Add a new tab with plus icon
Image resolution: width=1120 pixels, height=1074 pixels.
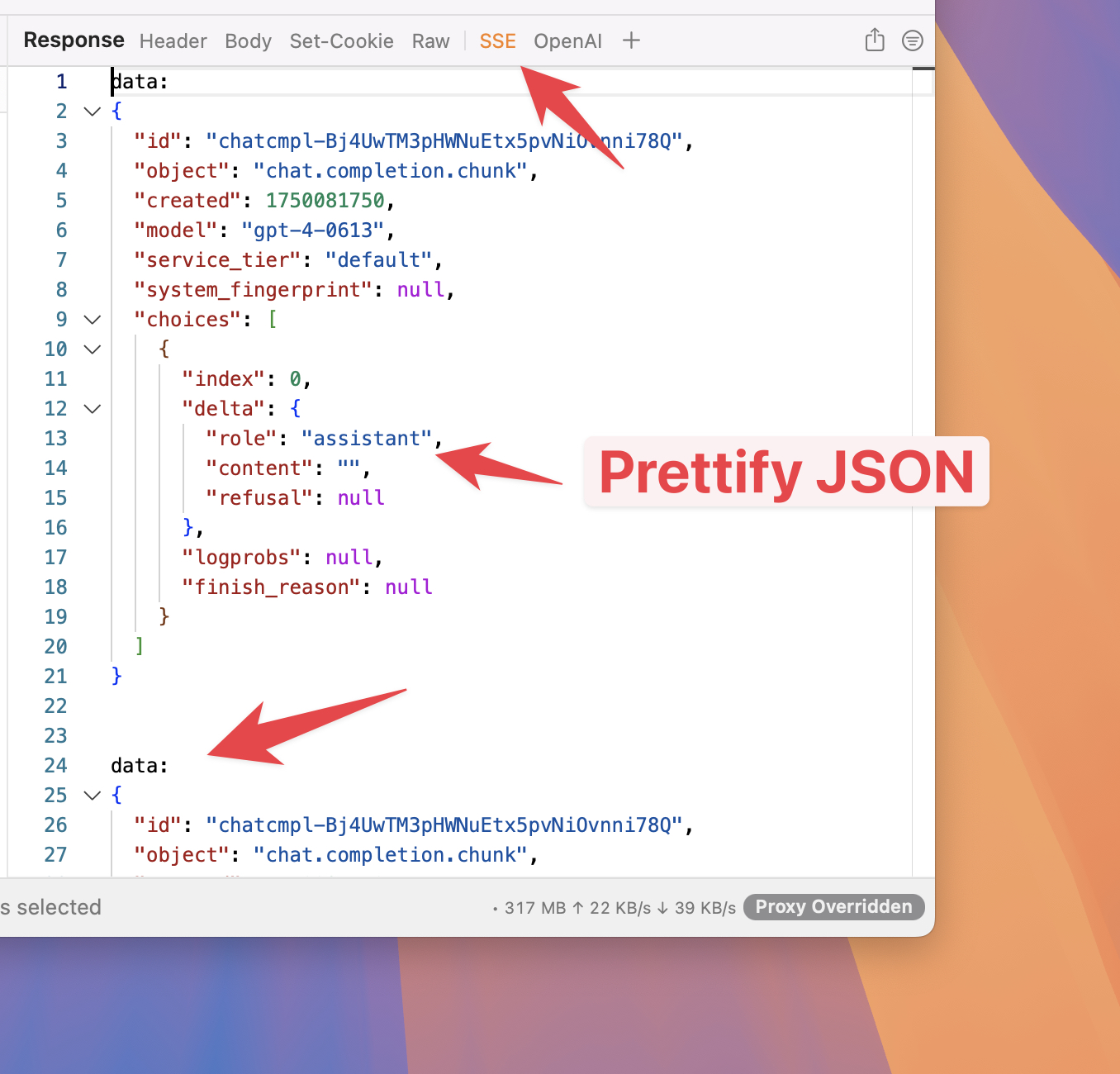(x=631, y=40)
